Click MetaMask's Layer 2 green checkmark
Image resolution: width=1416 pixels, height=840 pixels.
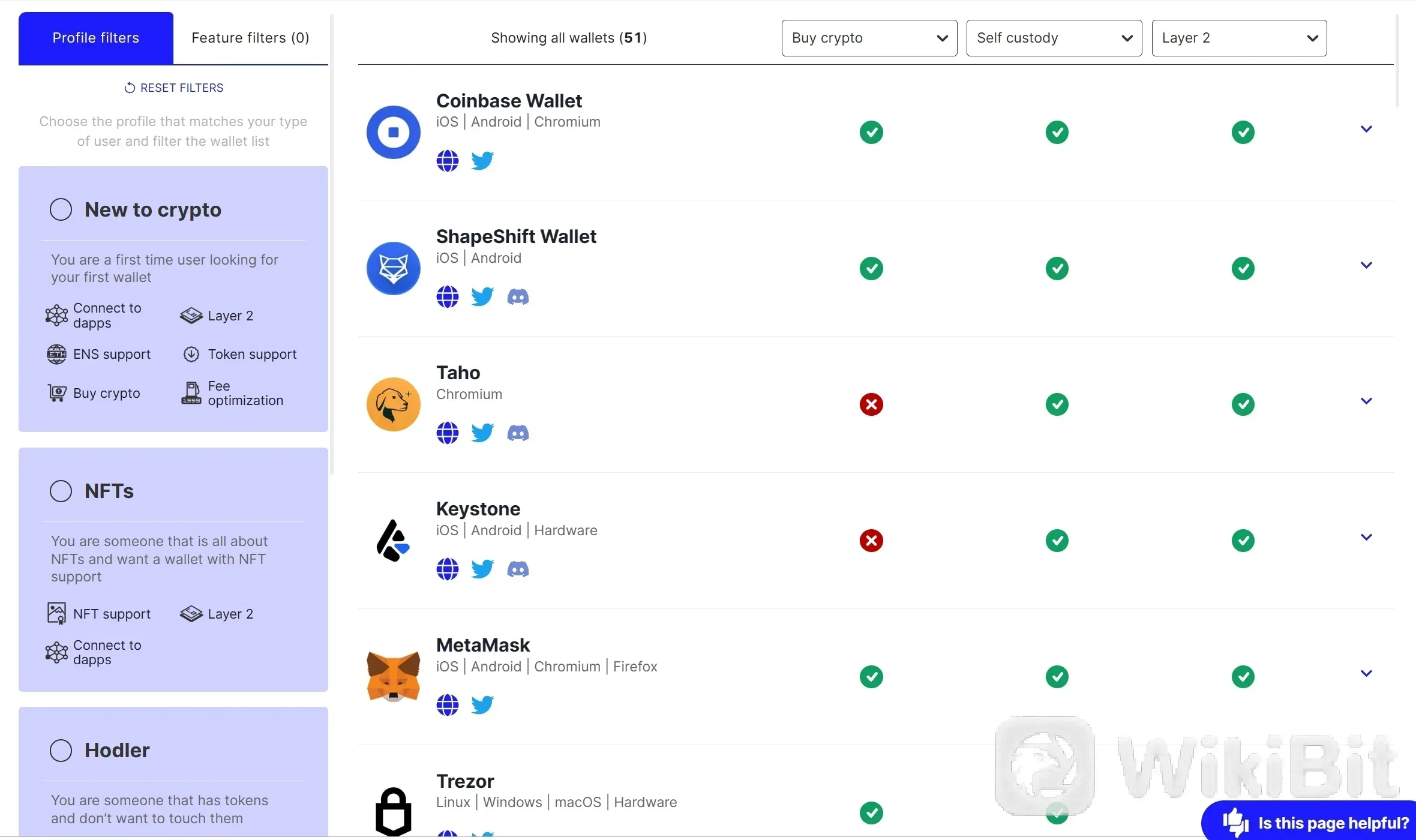(x=1243, y=677)
